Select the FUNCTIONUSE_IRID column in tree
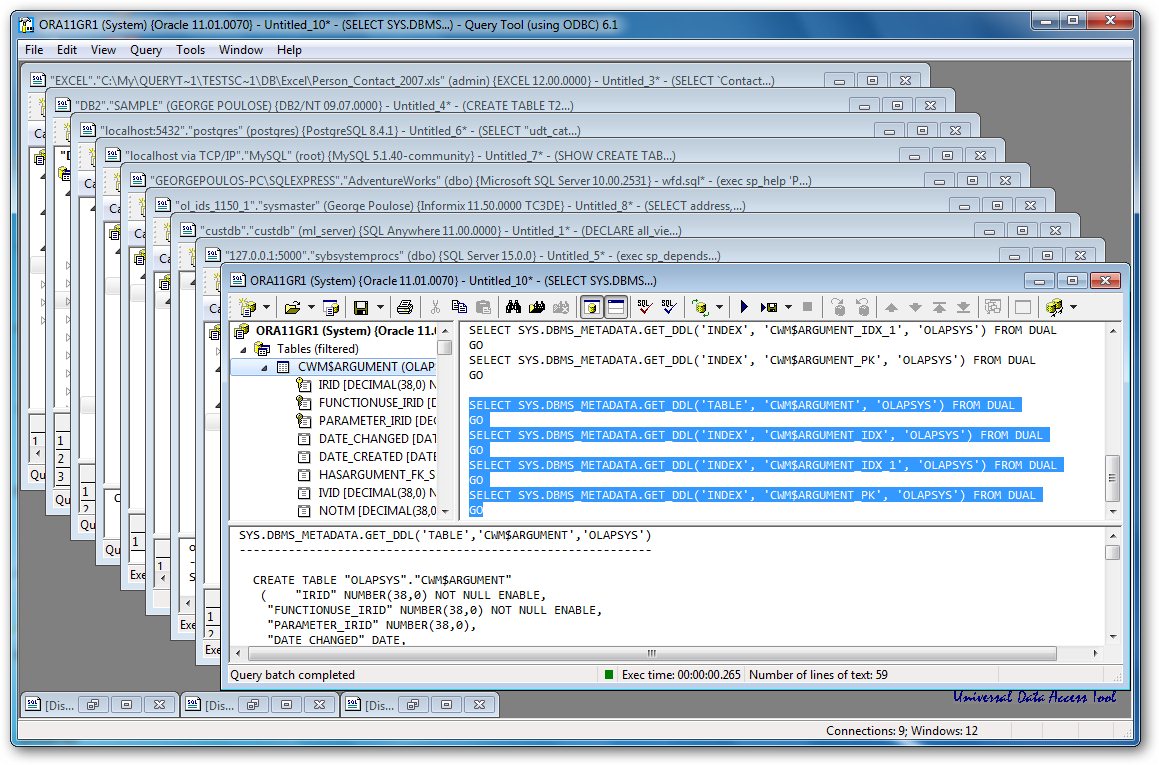 tap(372, 403)
